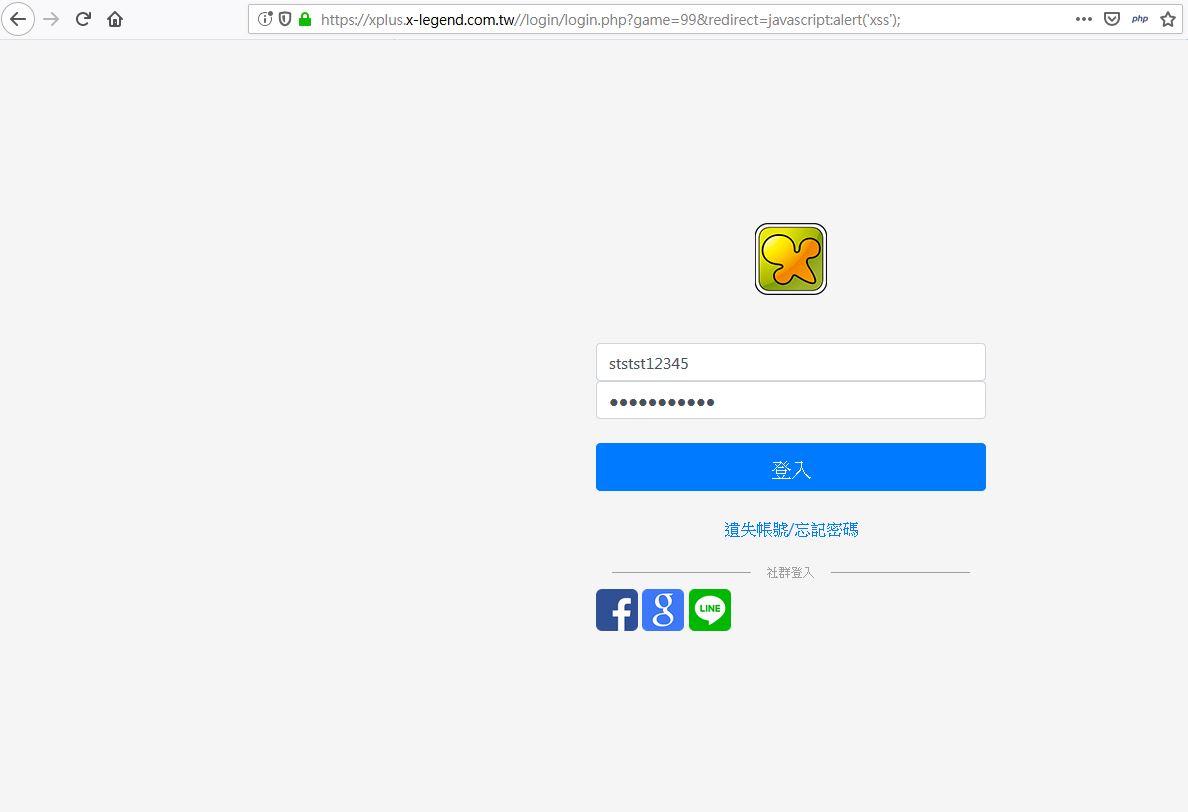
Task: Open page actions three-dots menu
Action: pyautogui.click(x=1083, y=19)
